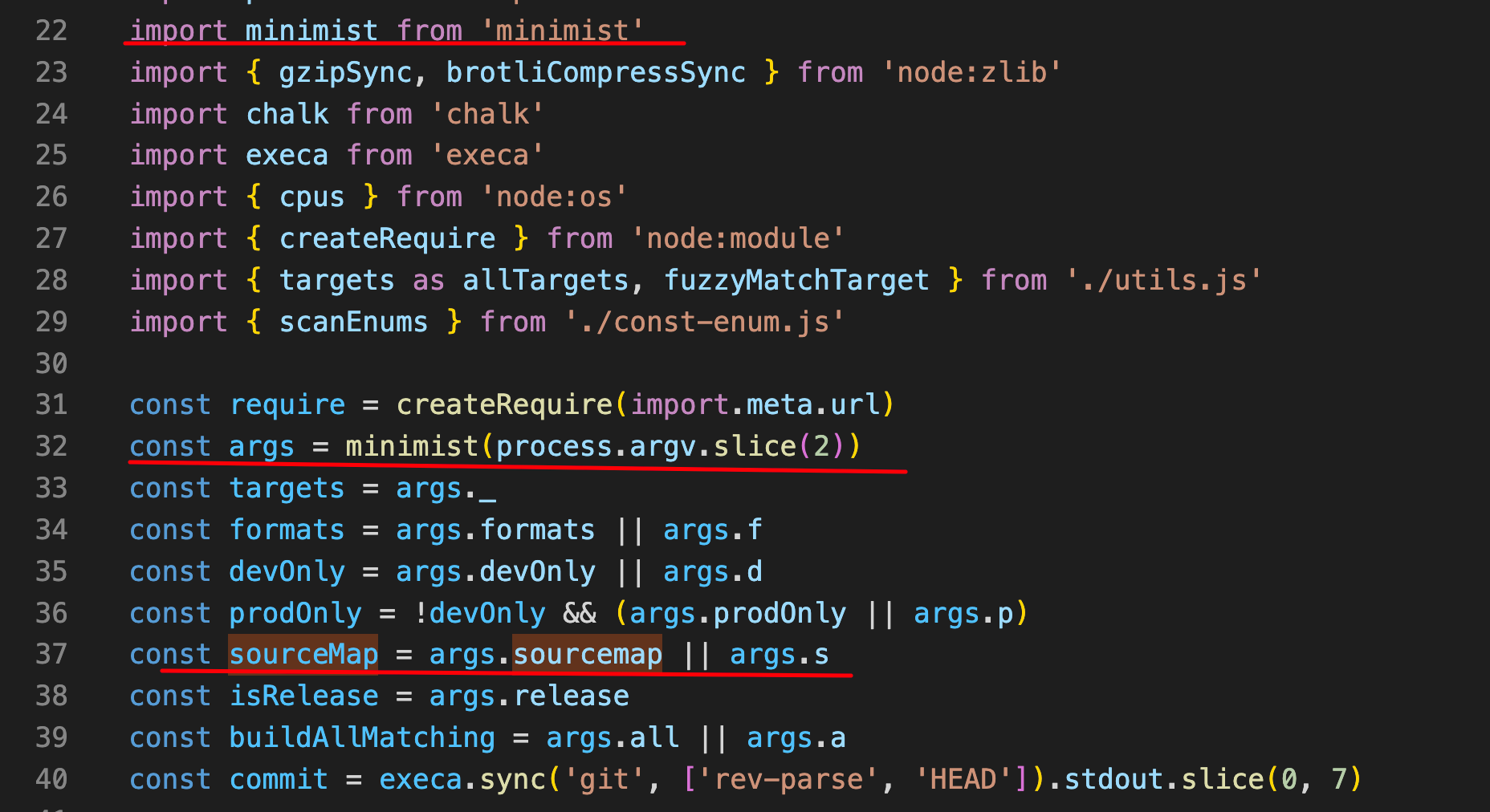Screen dimensions: 1490x812
Task: Click the highlighted sourceMap variable name
Action: tap(303, 655)
